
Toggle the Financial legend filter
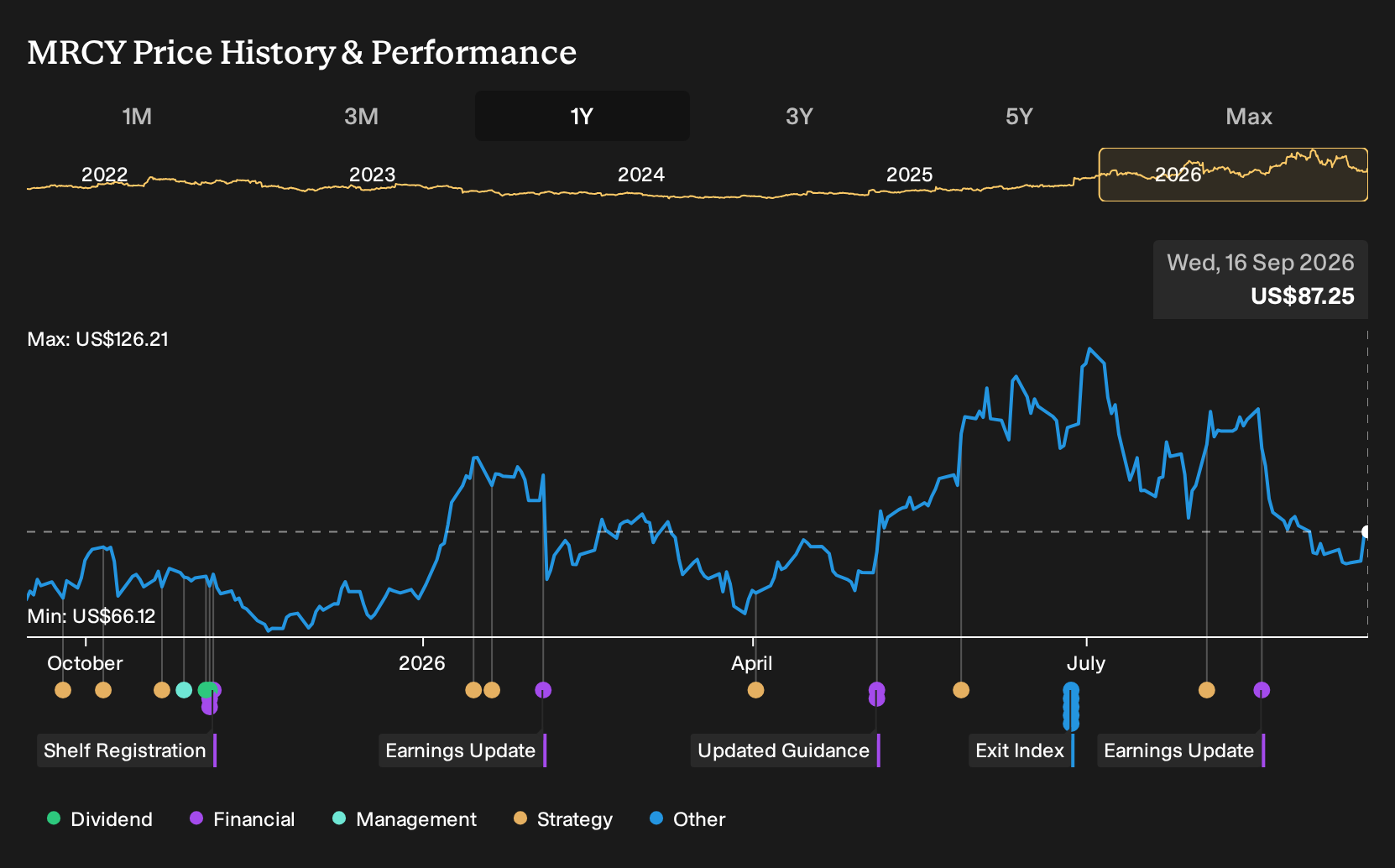(242, 819)
